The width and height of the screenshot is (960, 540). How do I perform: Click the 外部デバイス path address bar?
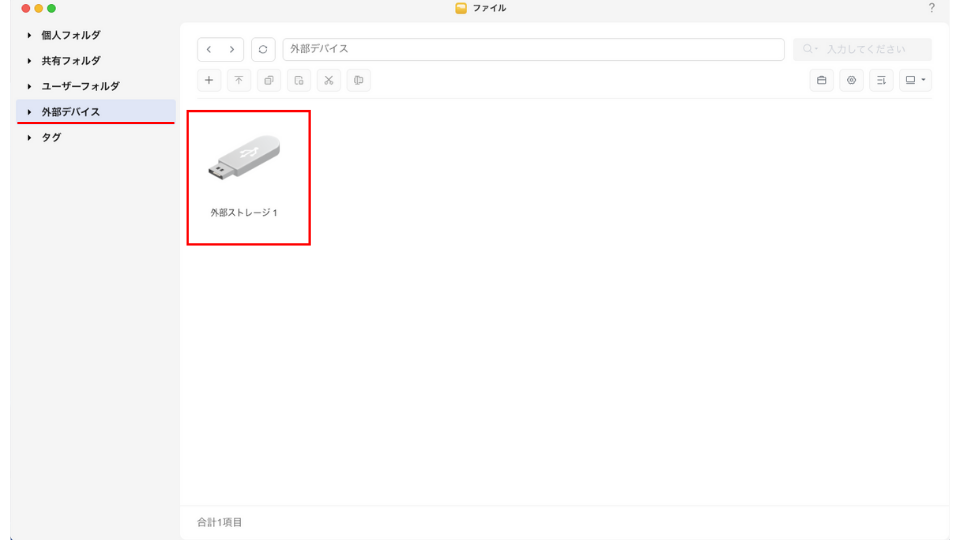coord(532,49)
